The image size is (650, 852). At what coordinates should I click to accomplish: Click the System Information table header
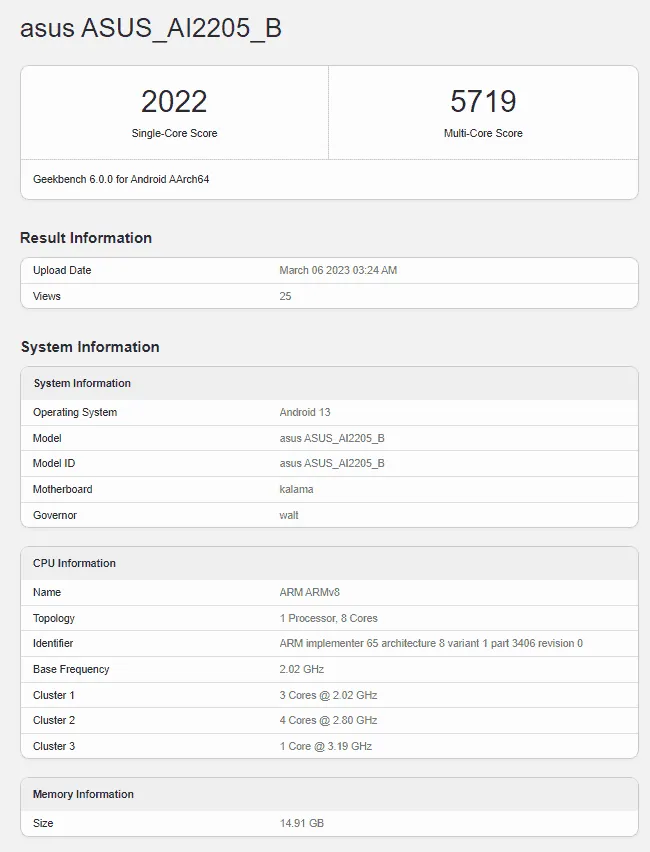(x=82, y=383)
